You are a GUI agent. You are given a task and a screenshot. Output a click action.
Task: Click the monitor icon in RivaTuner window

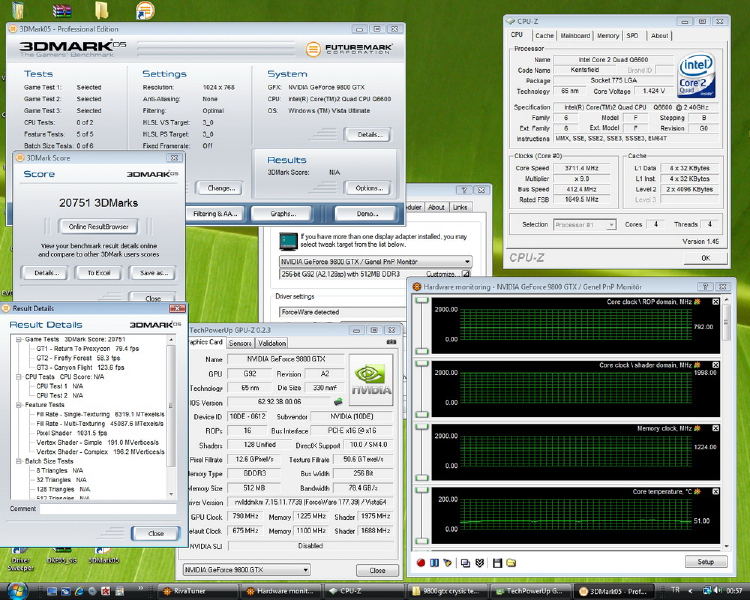click(288, 241)
